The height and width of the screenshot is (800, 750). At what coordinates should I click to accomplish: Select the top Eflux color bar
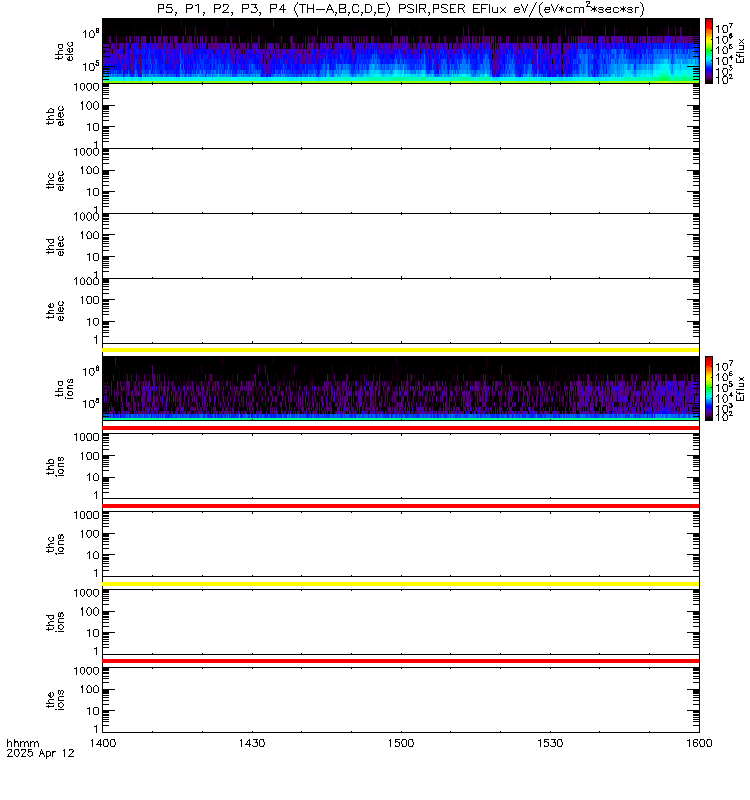(709, 51)
